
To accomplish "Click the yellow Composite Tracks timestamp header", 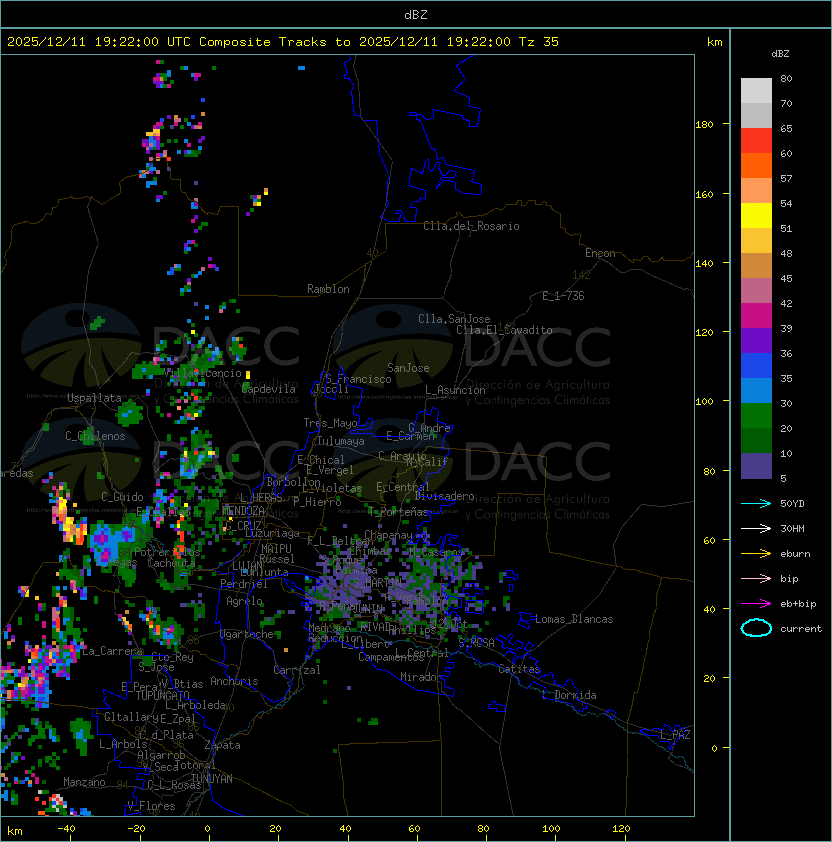I will point(283,42).
